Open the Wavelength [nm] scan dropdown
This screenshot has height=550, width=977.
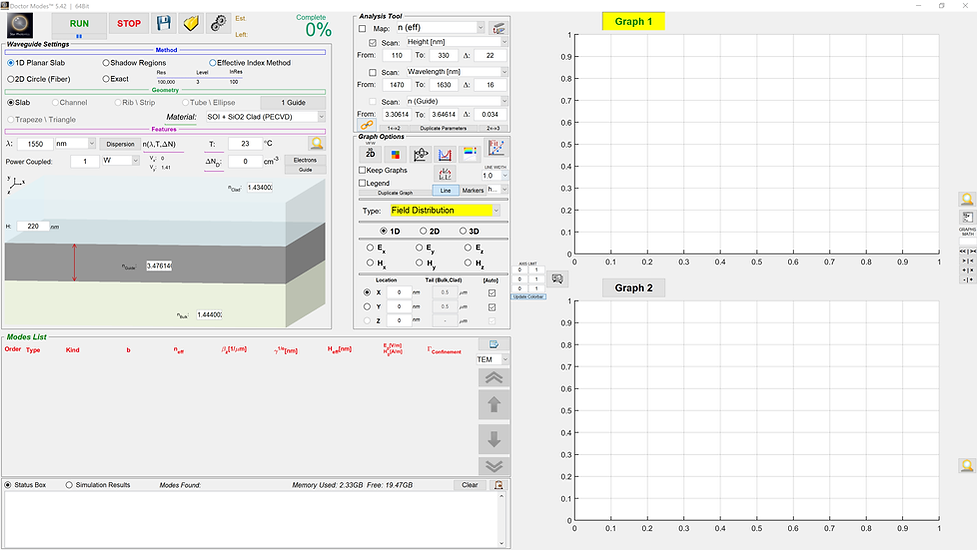(x=456, y=72)
